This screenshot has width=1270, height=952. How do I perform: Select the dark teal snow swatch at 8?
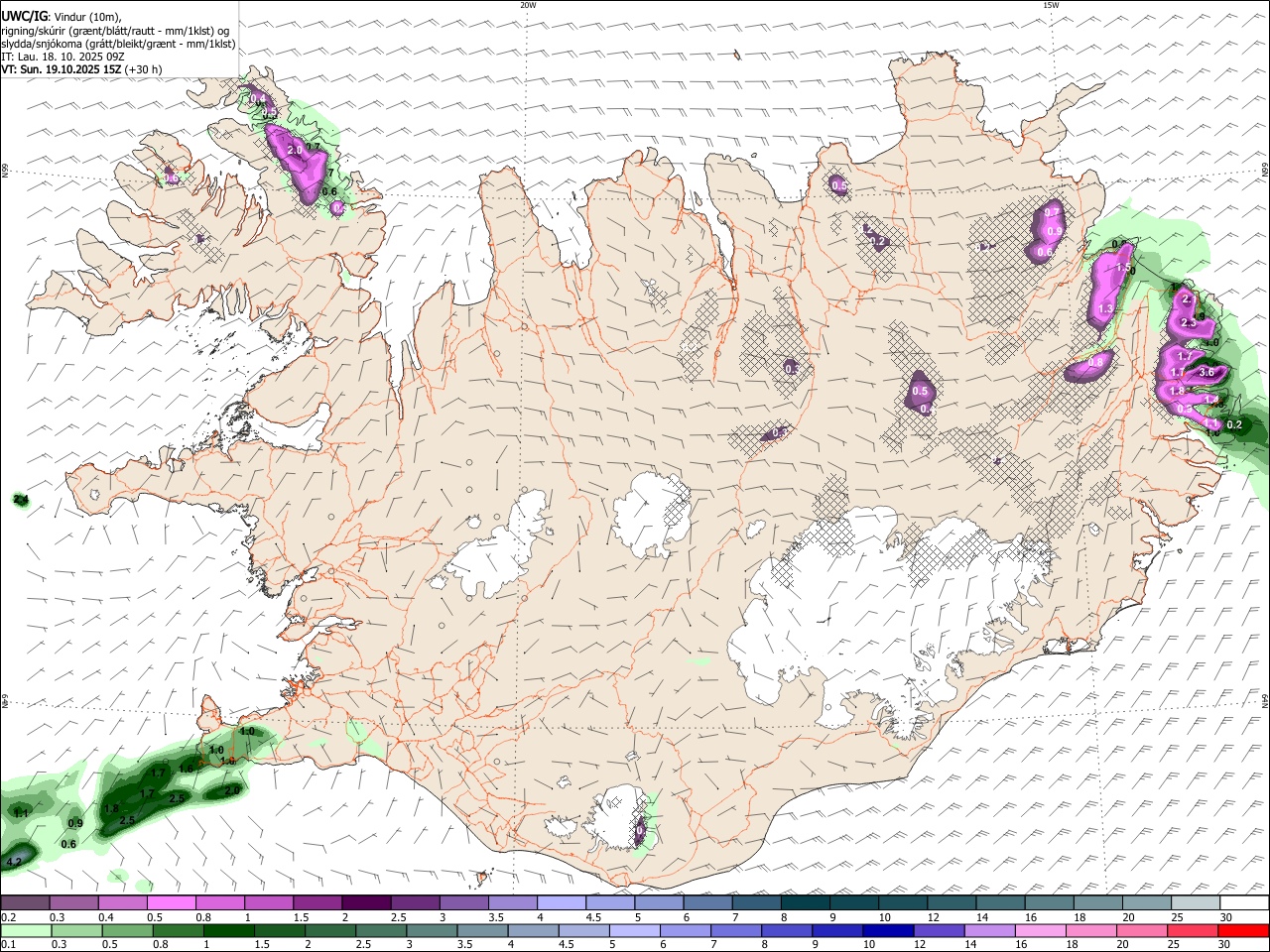[805, 902]
